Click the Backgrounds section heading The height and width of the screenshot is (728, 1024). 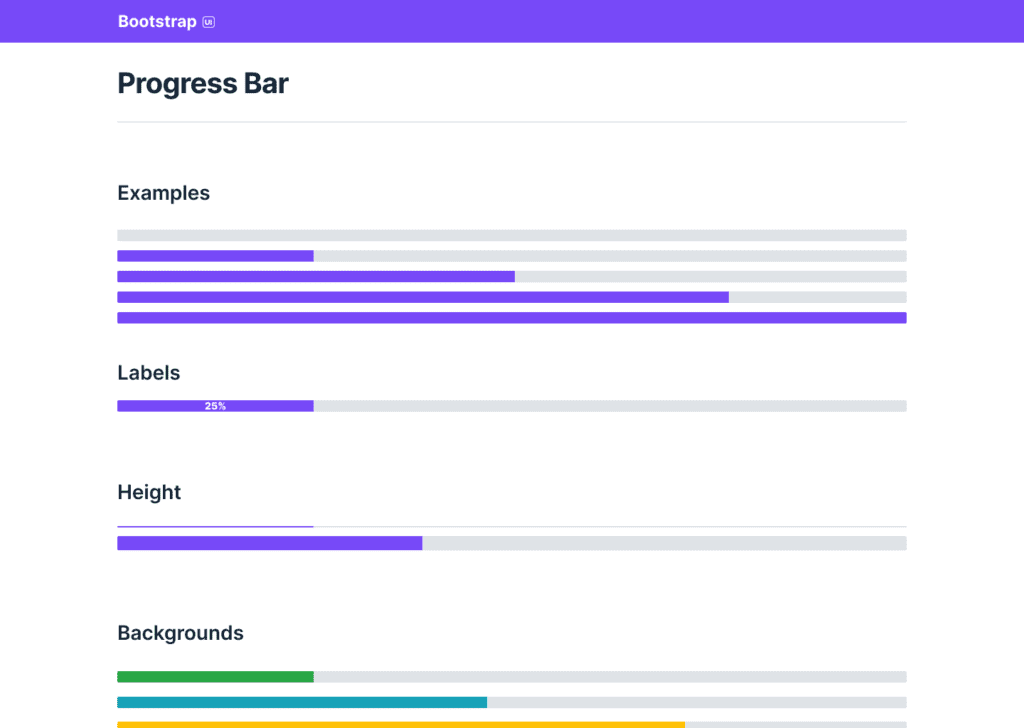(180, 633)
